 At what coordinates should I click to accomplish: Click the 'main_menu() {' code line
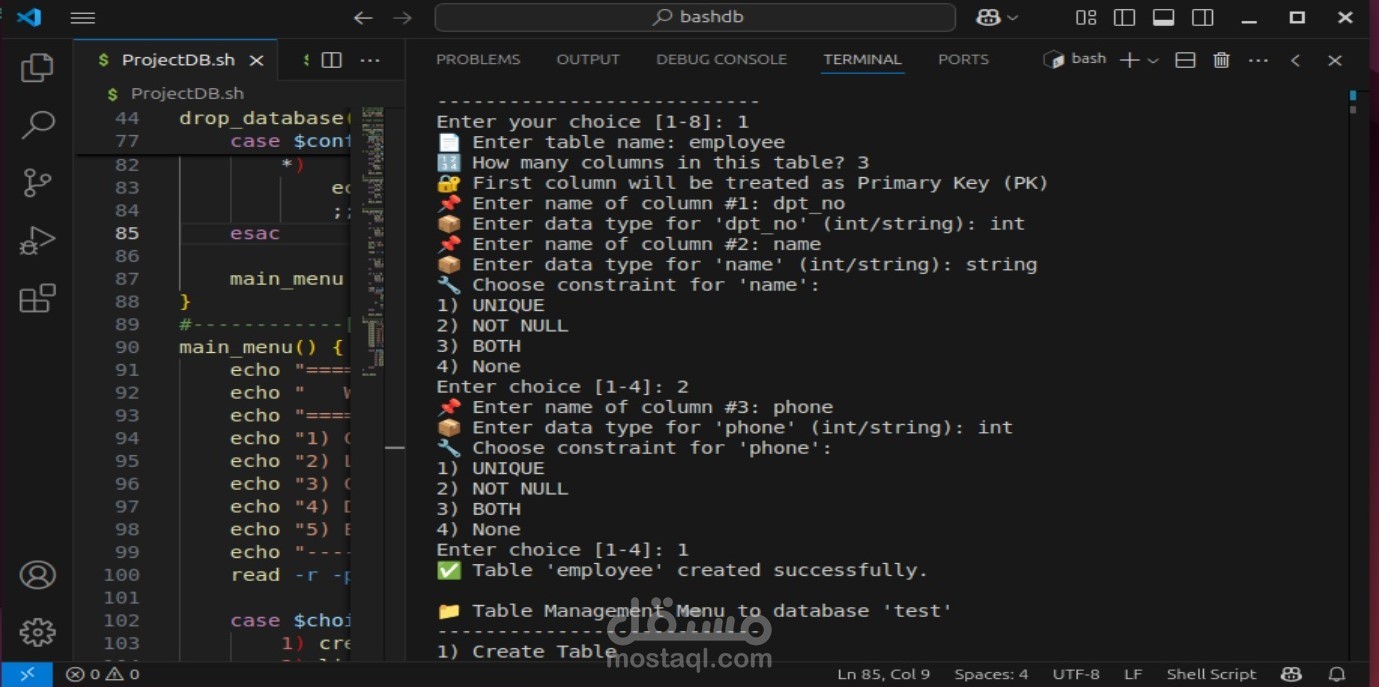tap(261, 347)
